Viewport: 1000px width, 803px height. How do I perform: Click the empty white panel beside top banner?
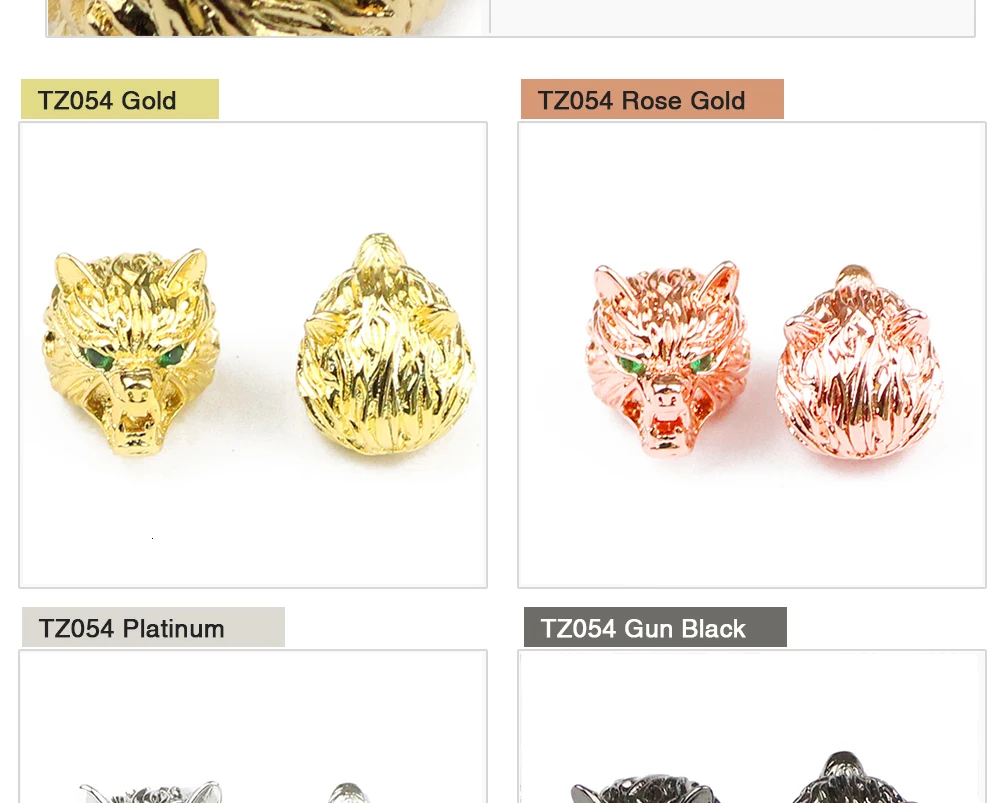(x=732, y=17)
